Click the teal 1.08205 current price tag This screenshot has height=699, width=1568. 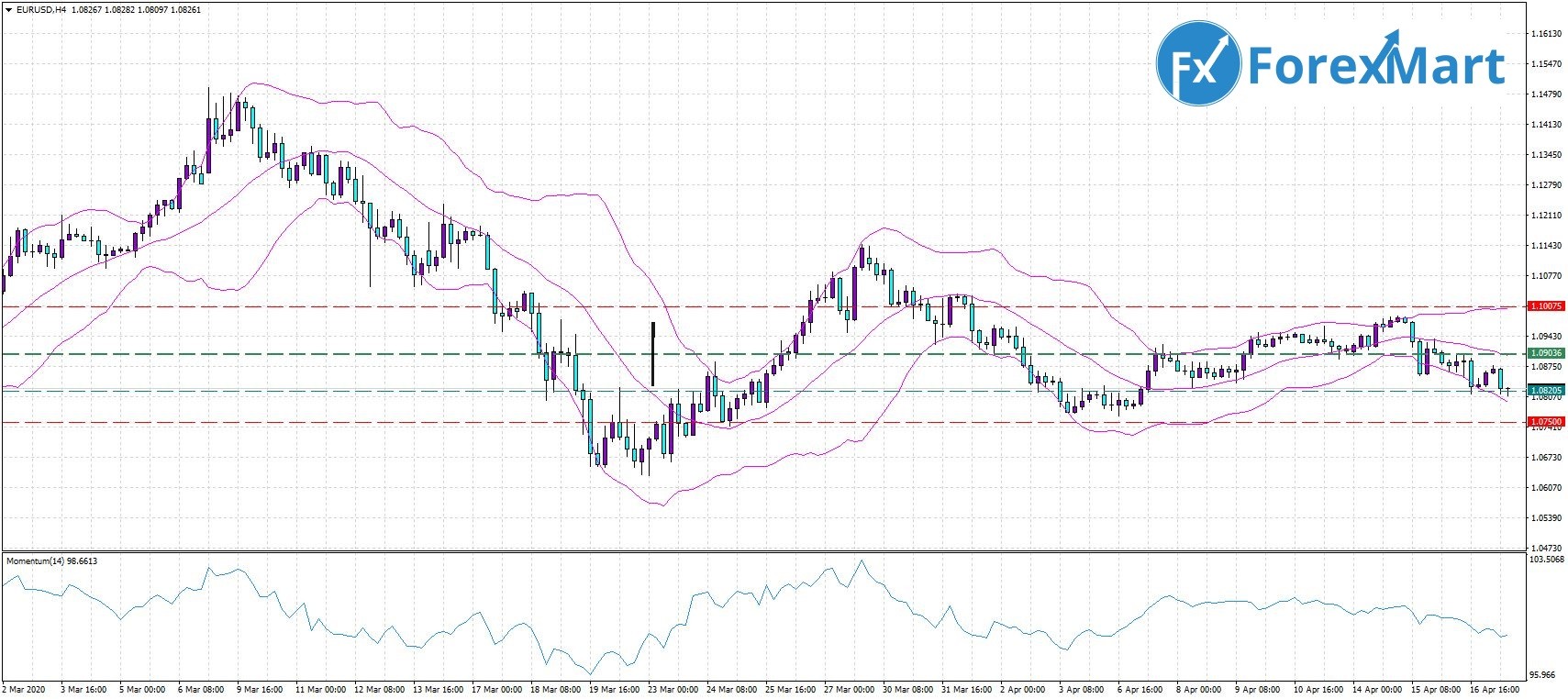coord(1546,390)
